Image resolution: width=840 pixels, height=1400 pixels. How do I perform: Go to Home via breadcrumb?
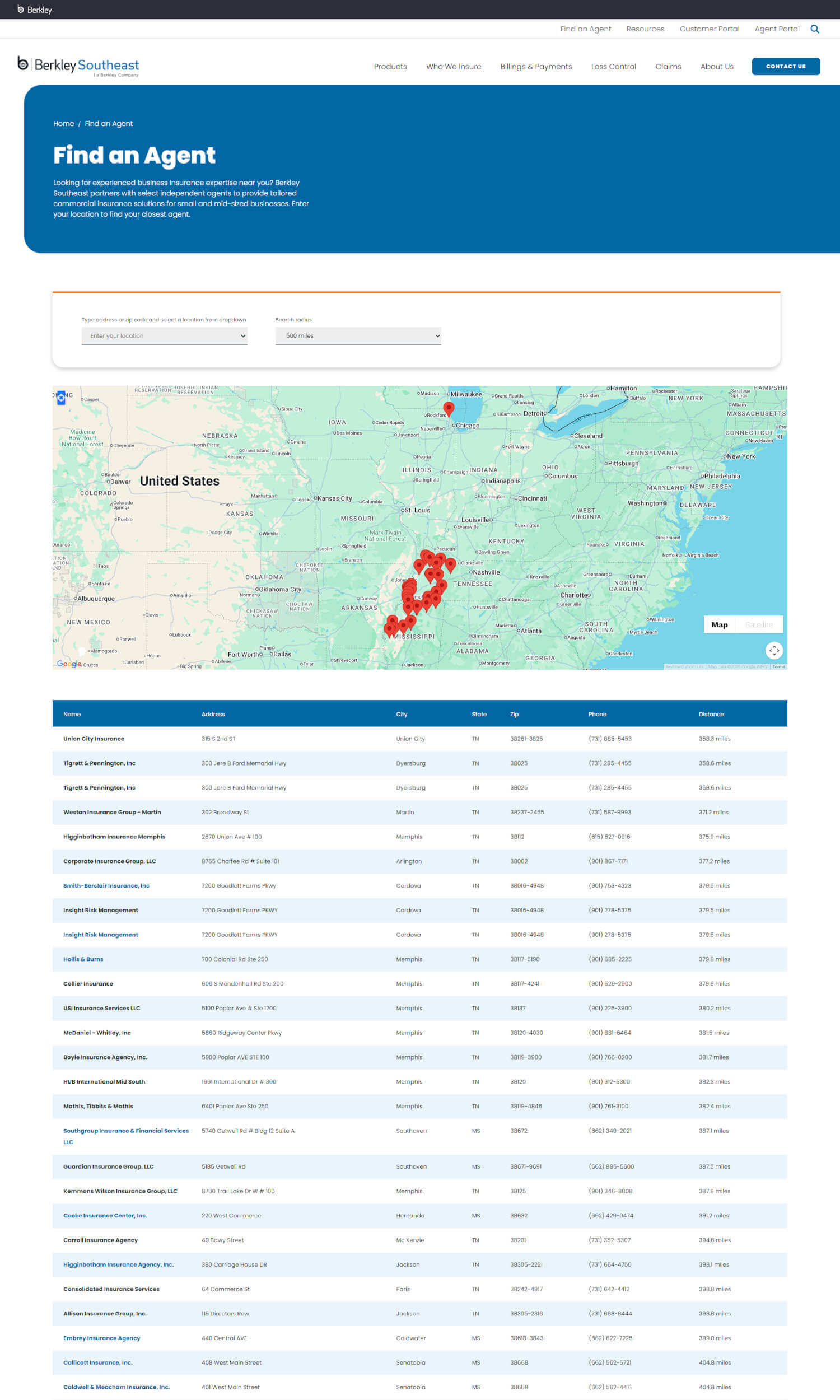pyautogui.click(x=63, y=123)
